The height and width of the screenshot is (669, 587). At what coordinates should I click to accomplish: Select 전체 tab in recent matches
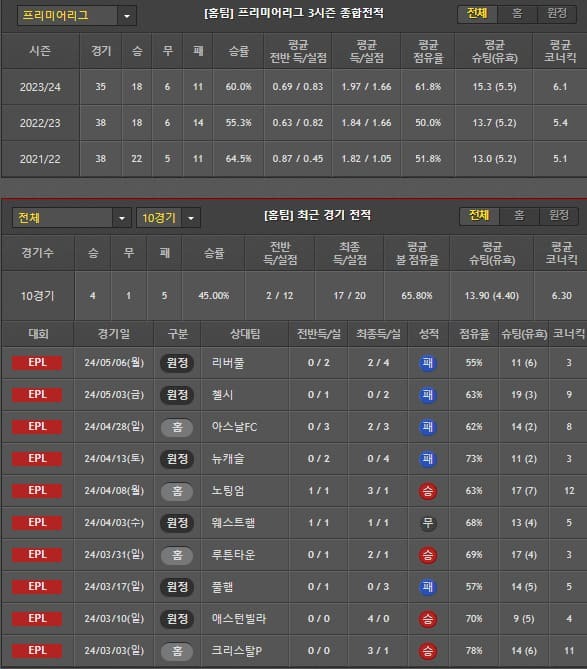click(479, 215)
